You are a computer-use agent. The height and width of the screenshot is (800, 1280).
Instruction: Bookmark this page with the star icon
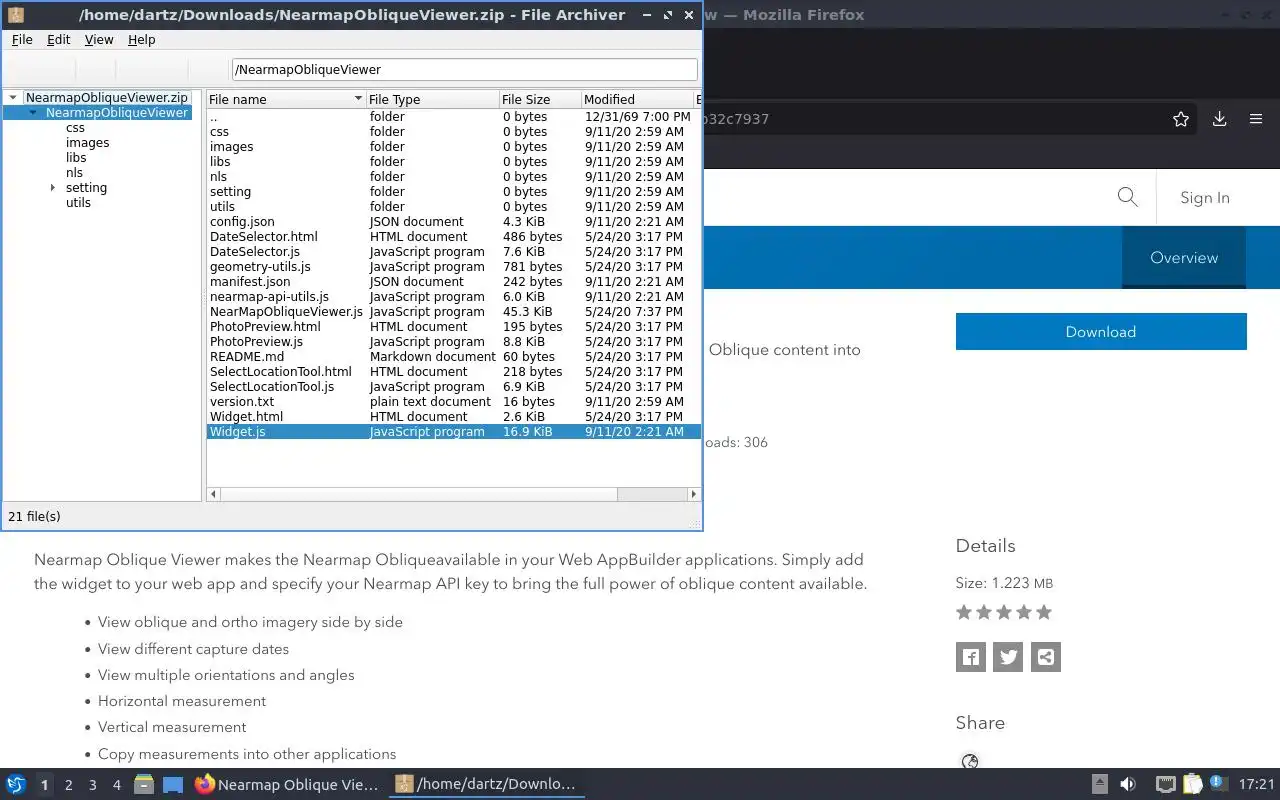coord(1181,119)
